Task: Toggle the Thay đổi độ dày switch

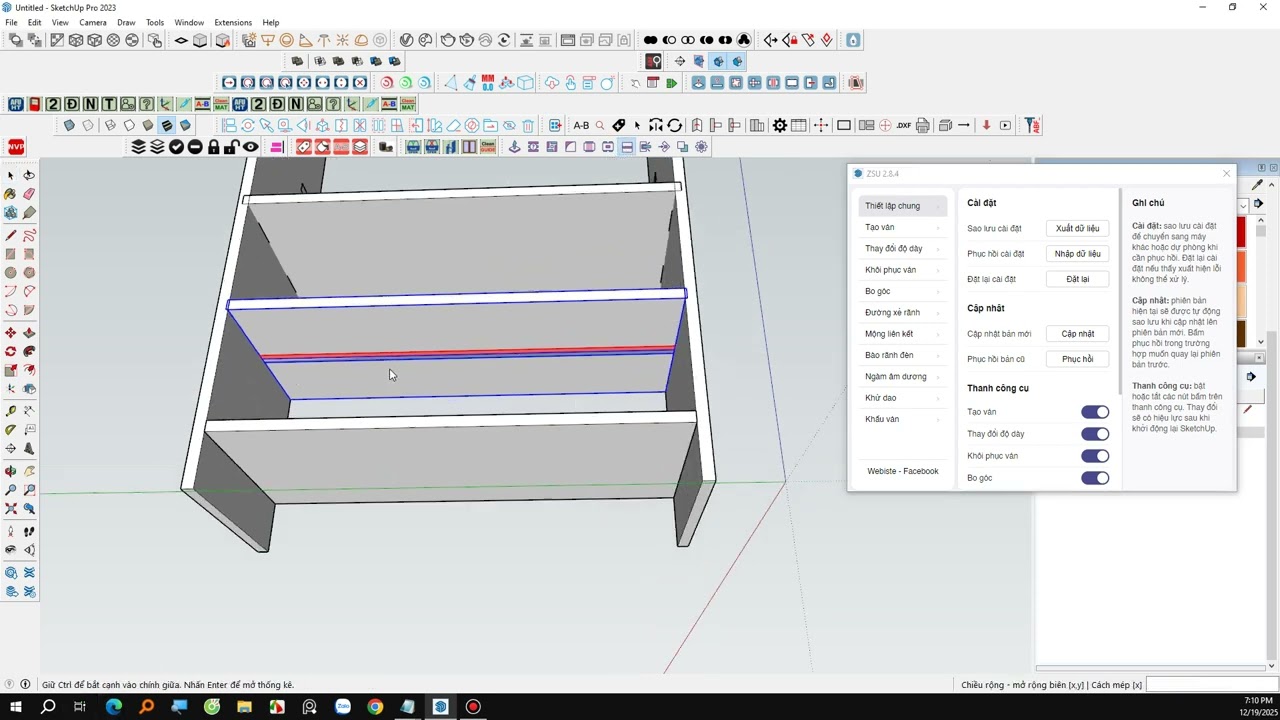Action: pos(1095,434)
